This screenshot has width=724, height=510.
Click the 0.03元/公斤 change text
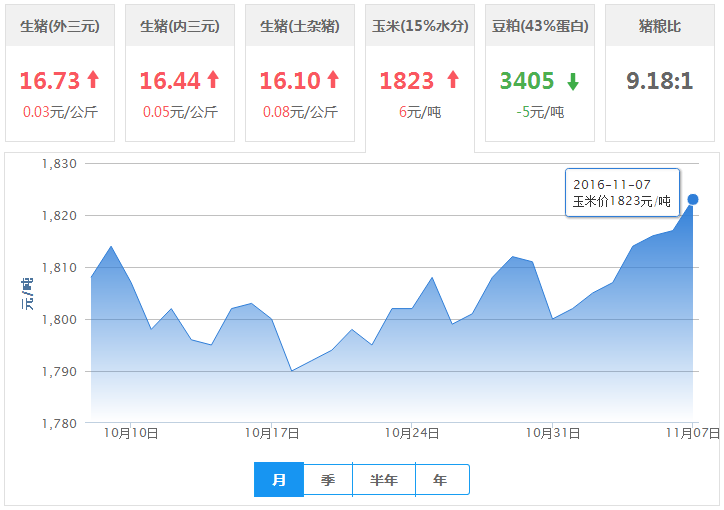click(60, 112)
